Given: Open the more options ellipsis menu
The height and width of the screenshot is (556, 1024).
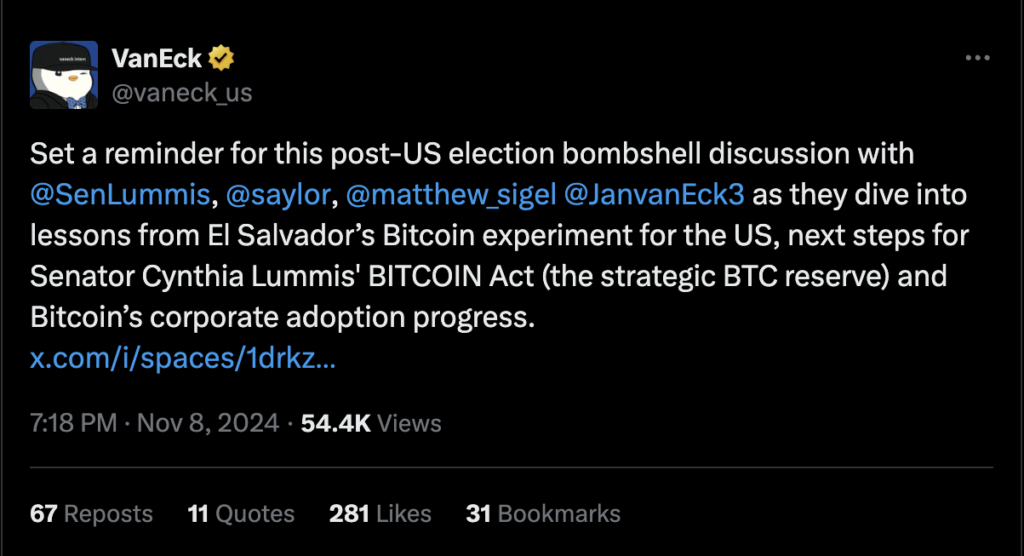Looking at the screenshot, I should tap(976, 58).
